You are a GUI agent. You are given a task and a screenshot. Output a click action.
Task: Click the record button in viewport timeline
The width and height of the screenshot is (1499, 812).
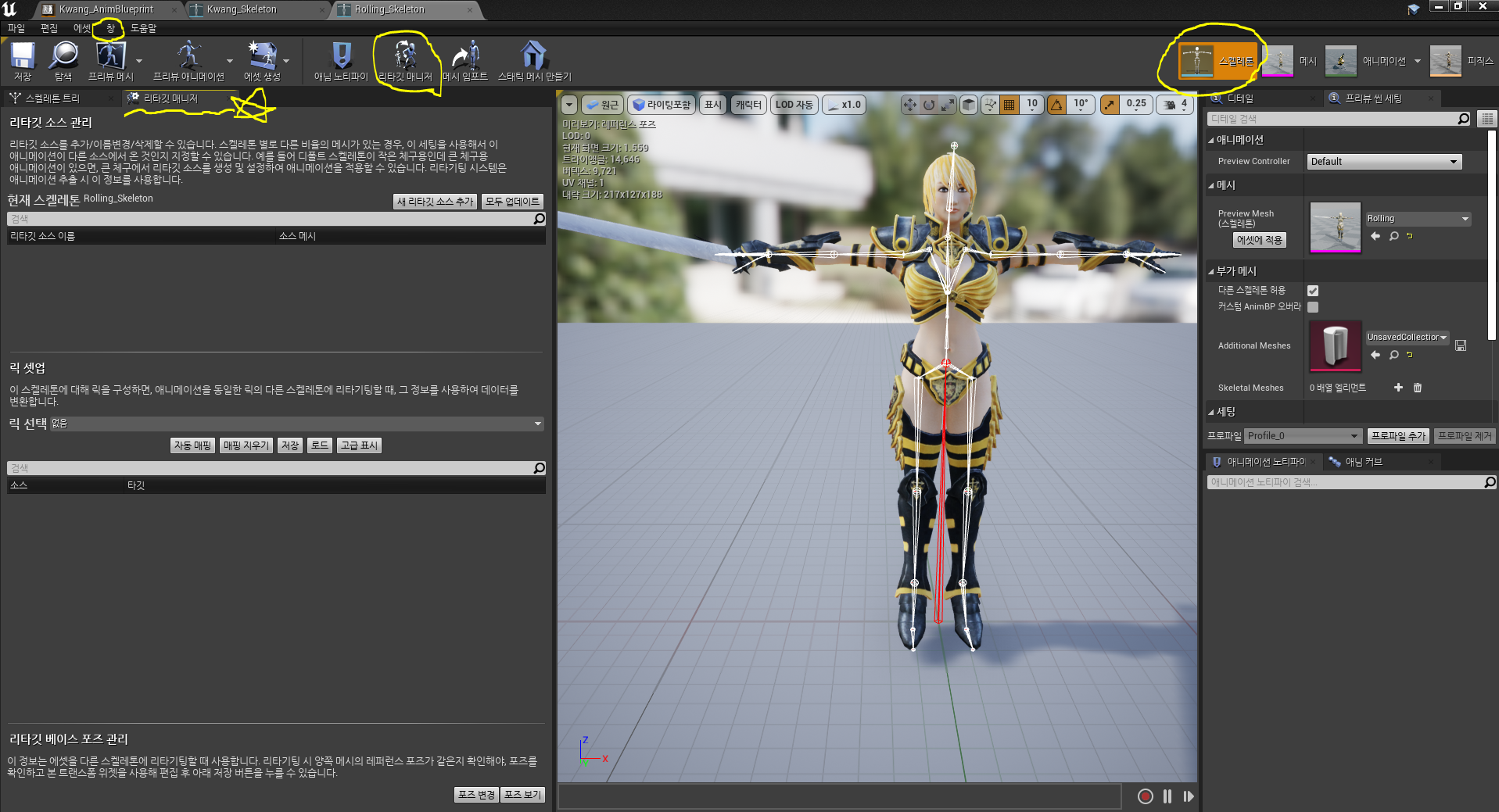(1146, 796)
